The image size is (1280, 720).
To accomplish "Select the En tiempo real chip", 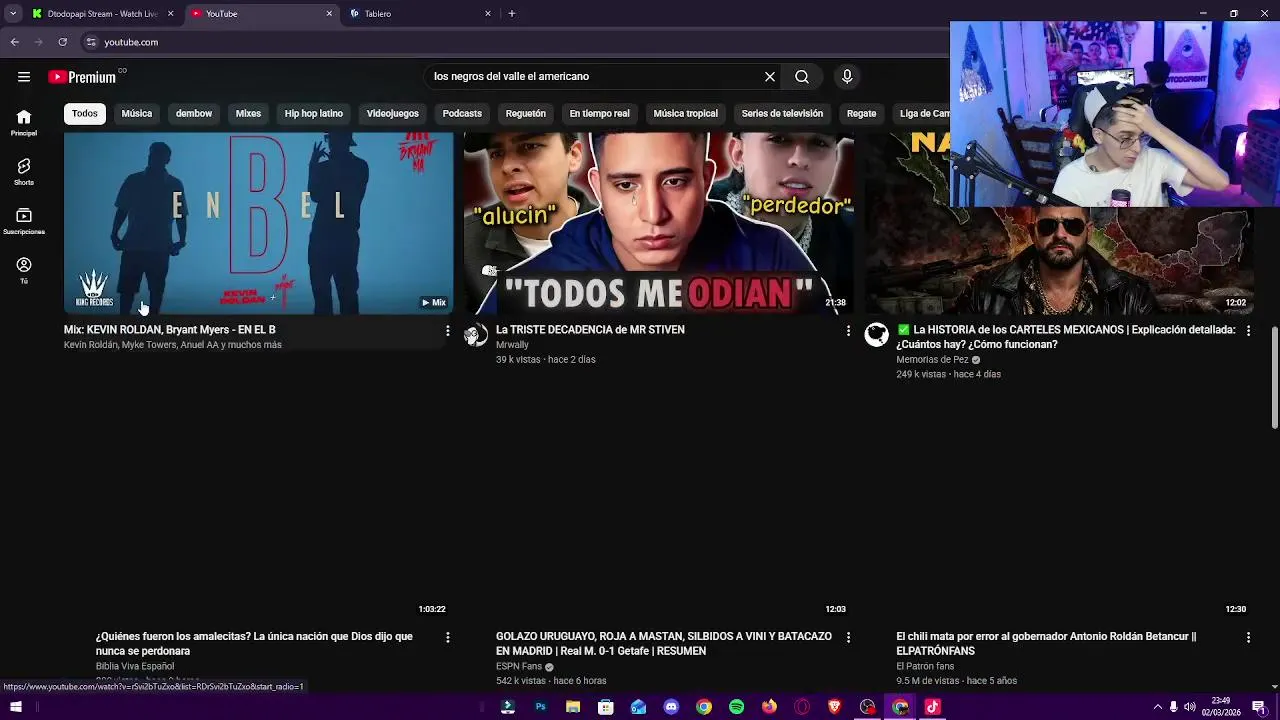I will point(600,114).
